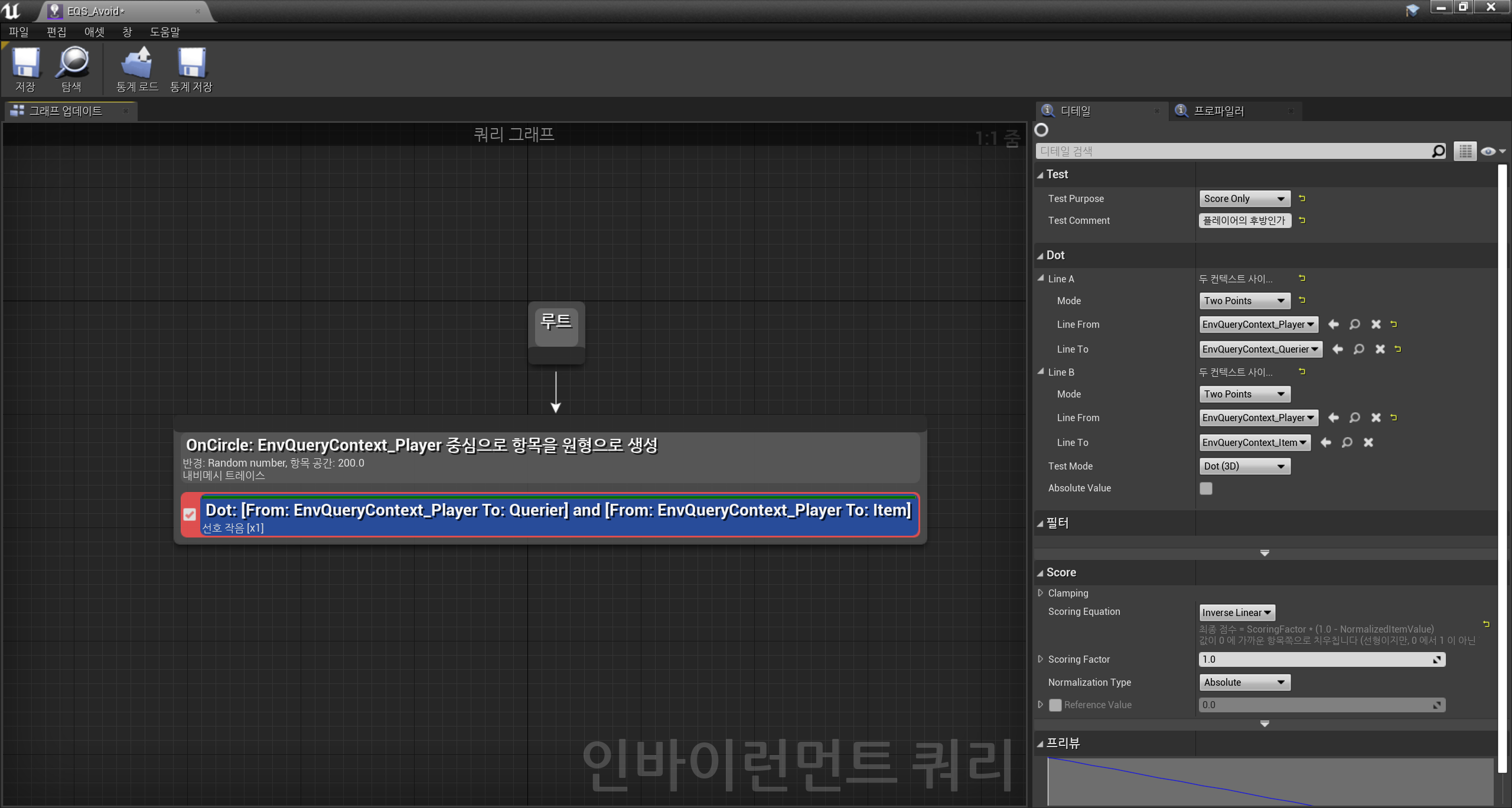Image resolution: width=1512 pixels, height=808 pixels.
Task: Open the details grid view options
Action: (x=1465, y=151)
